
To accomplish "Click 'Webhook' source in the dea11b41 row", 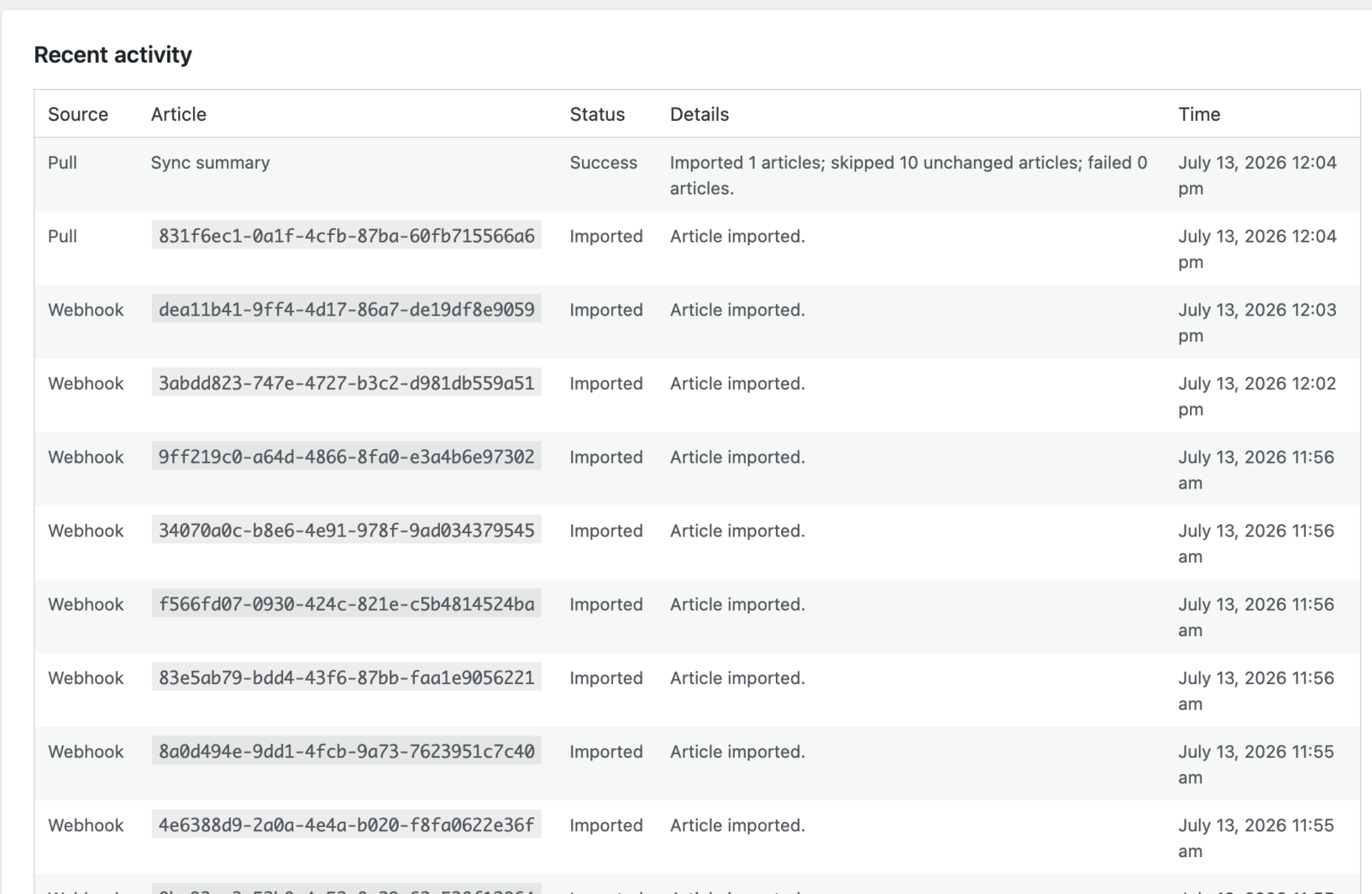I will click(86, 310).
